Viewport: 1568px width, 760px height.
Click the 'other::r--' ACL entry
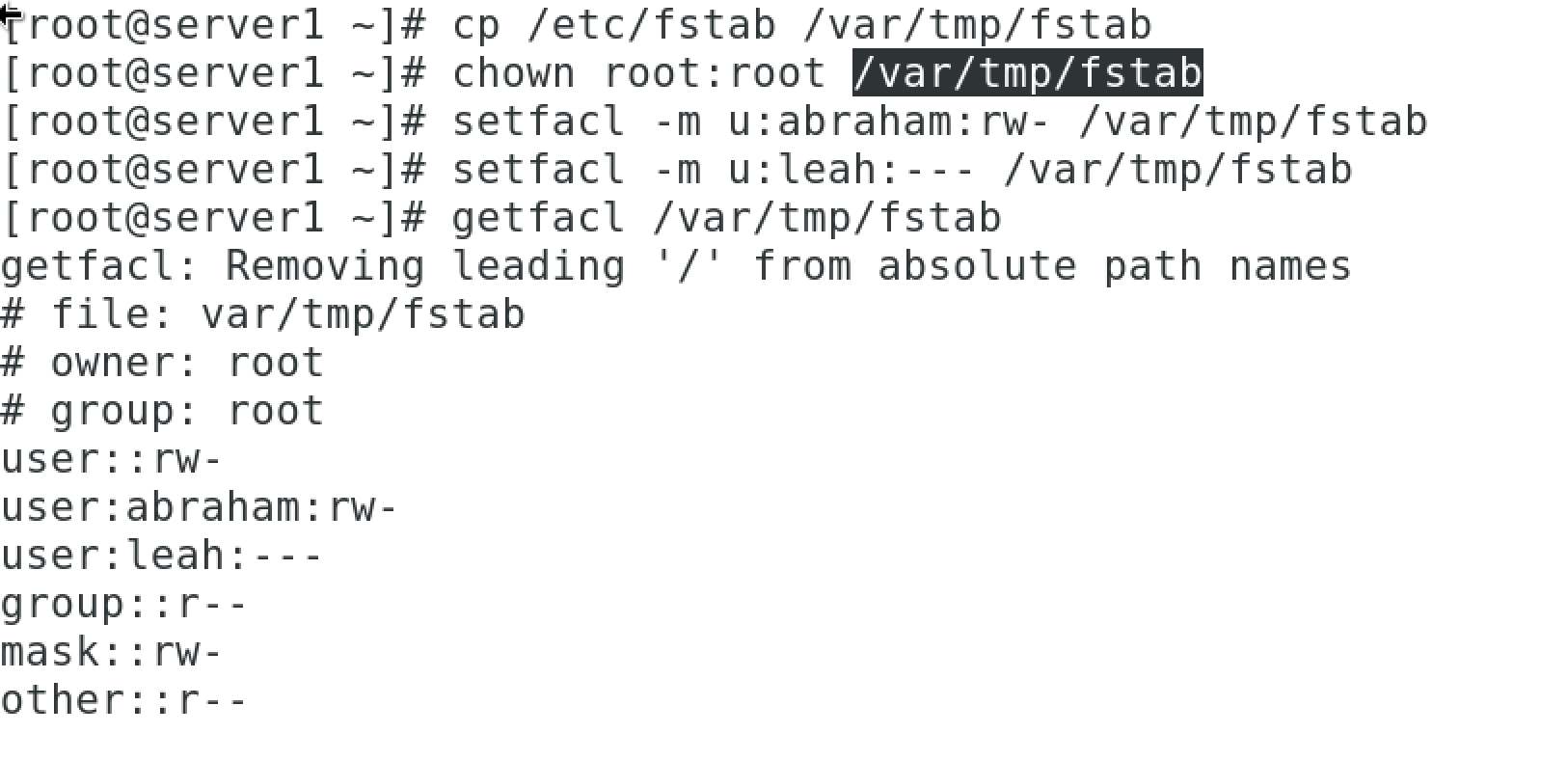point(124,700)
